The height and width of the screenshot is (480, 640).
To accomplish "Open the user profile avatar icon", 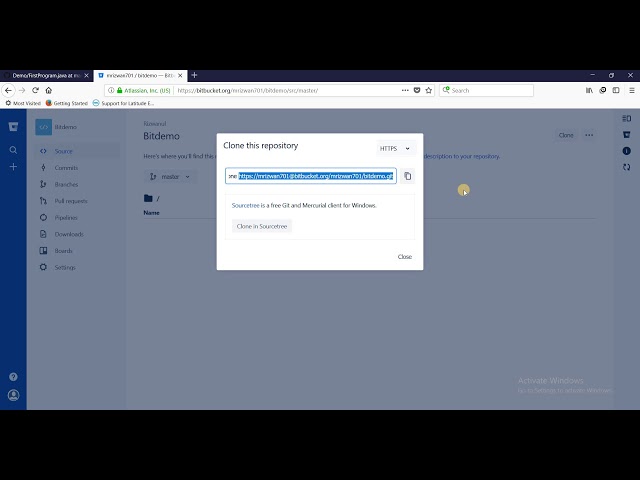I will (13, 395).
